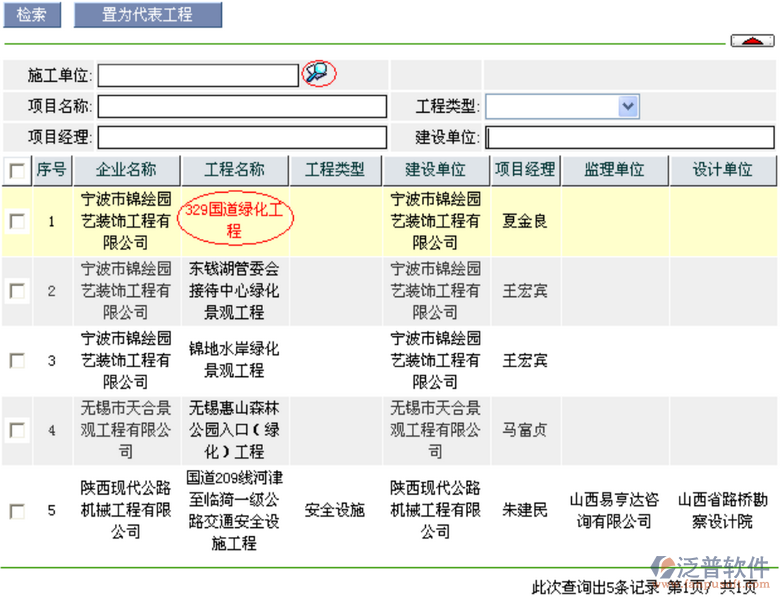The image size is (780, 600).
Task: Collapse the search panel with the red arrow
Action: pyautogui.click(x=752, y=40)
